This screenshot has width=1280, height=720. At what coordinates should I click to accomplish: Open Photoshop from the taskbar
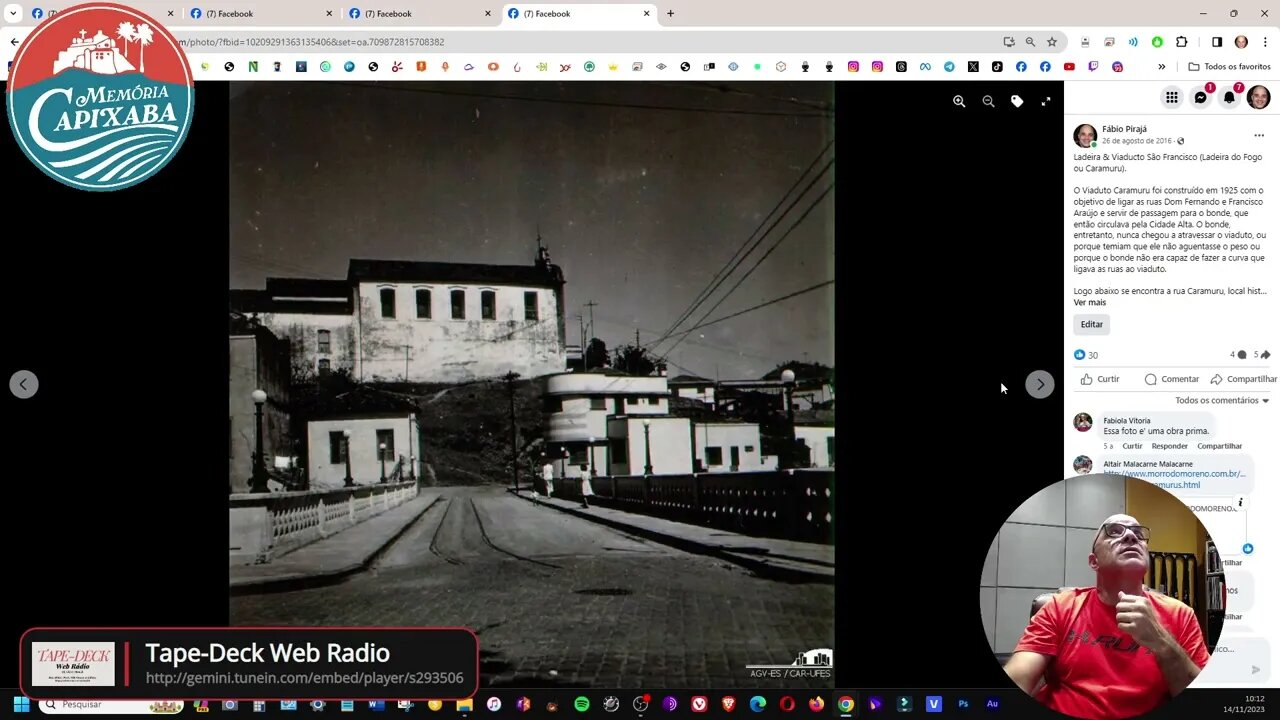963,704
